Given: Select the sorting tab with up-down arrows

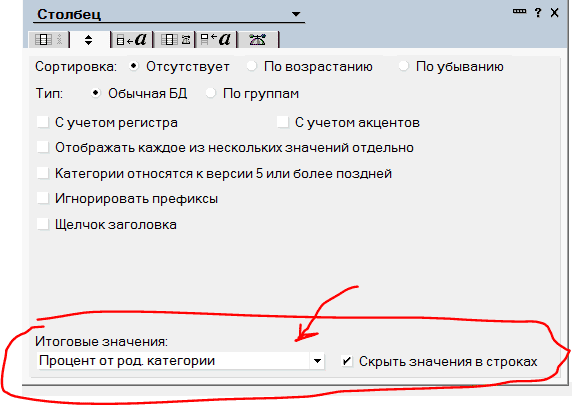Looking at the screenshot, I should click(88, 39).
